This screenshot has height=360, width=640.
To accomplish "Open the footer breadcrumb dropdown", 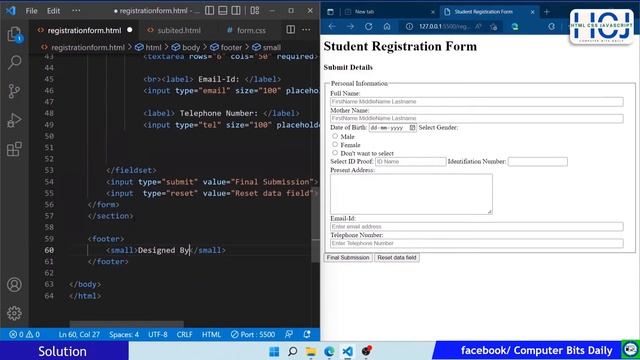I will click(x=226, y=47).
